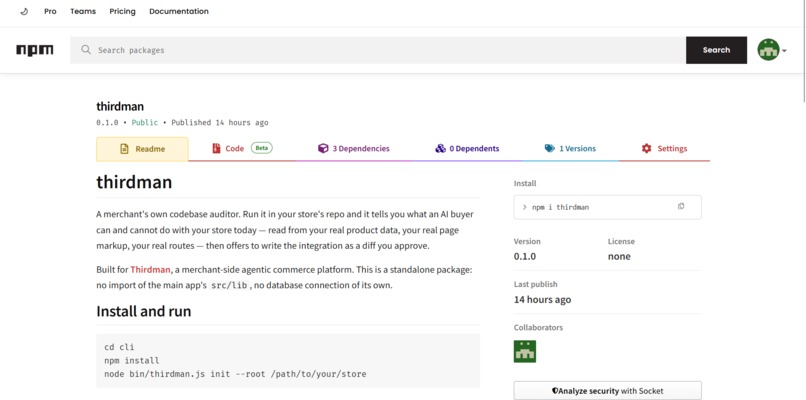This screenshot has height=400, width=806.
Task: Click the Last publish 14 hours ago value
Action: 542,300
